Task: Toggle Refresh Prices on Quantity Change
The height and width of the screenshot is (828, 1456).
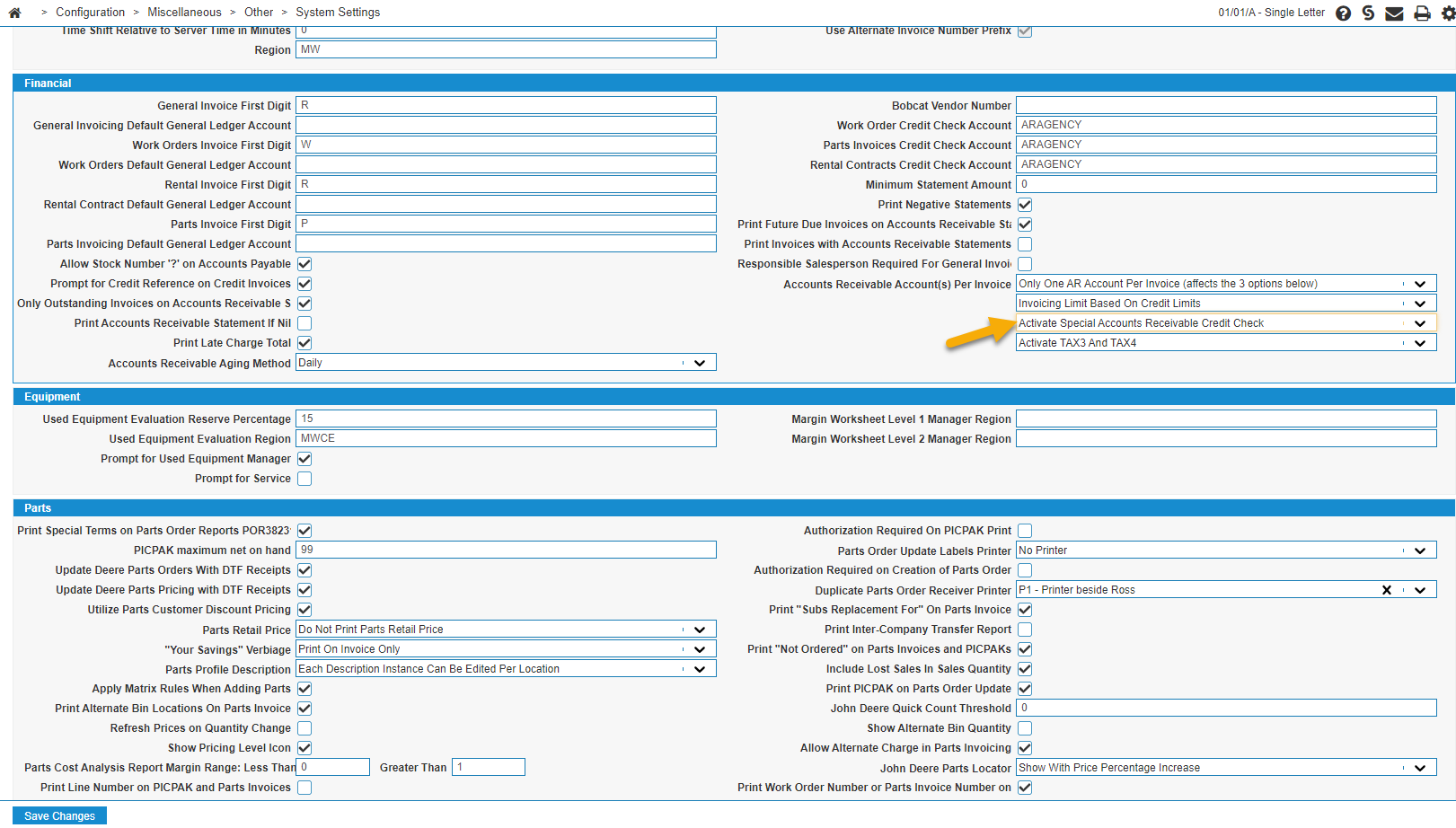Action: click(x=304, y=728)
